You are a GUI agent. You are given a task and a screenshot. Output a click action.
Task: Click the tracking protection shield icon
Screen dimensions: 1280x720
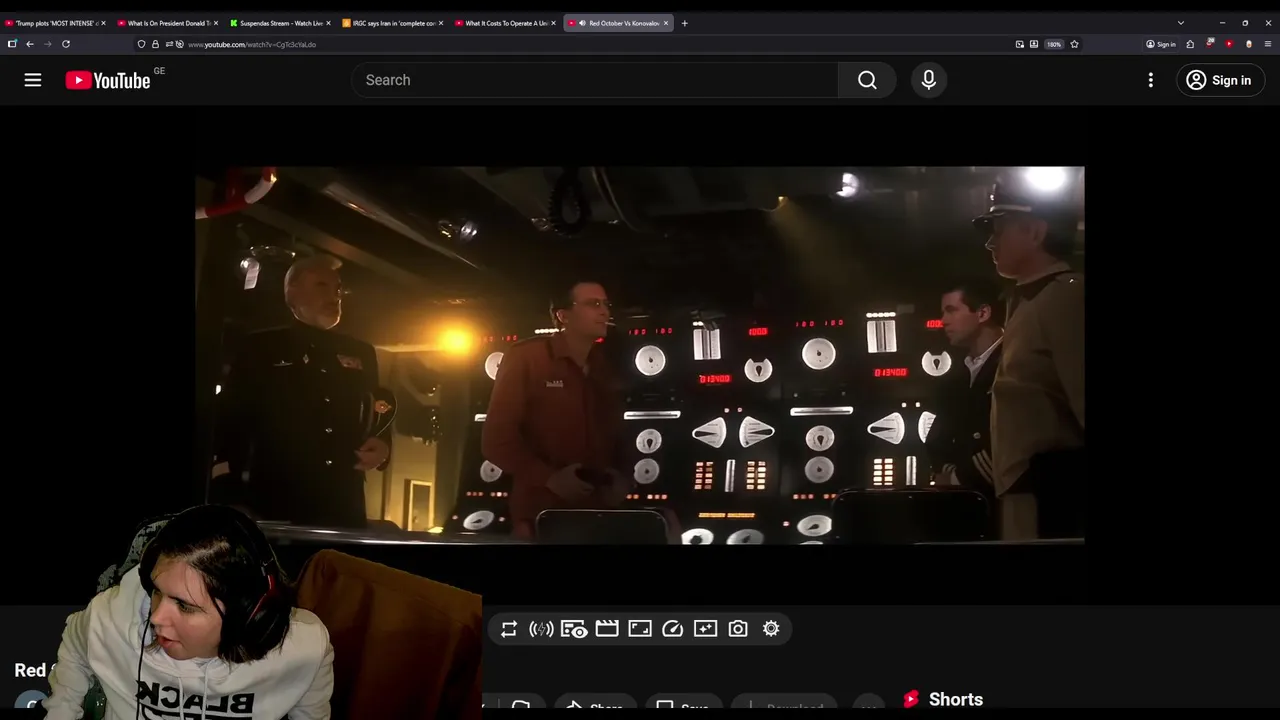tap(141, 44)
